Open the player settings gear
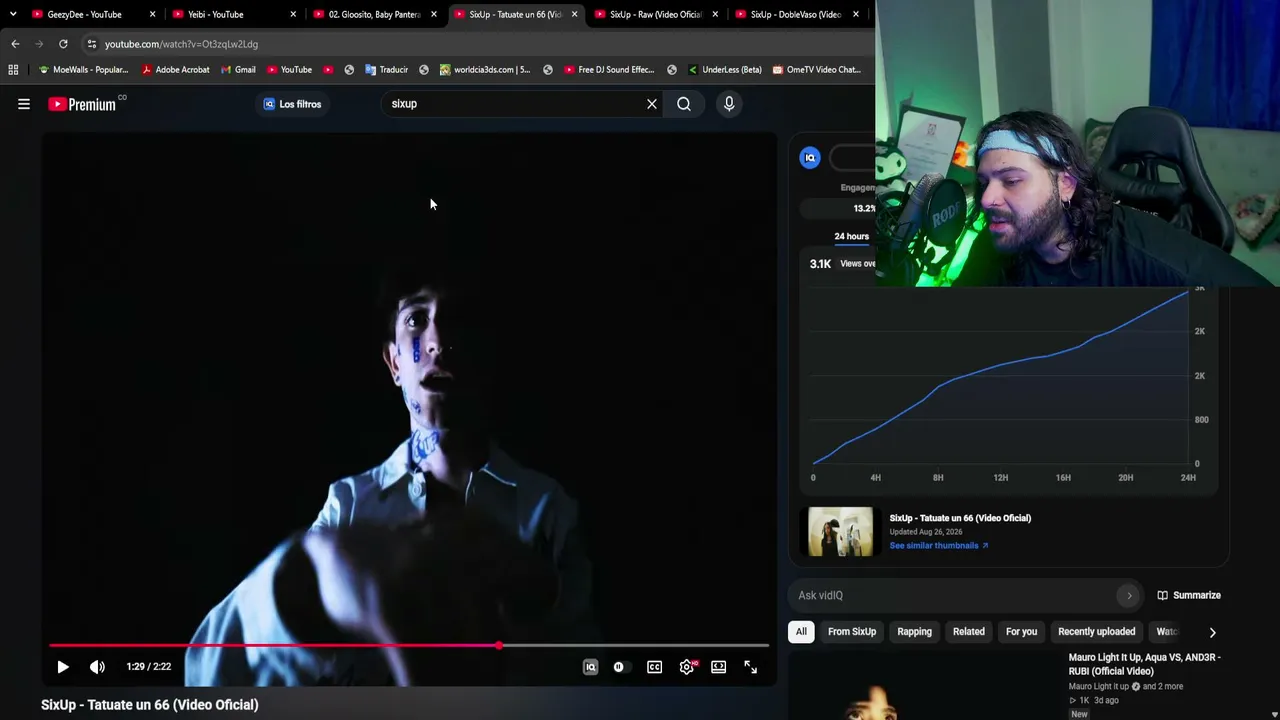 pyautogui.click(x=687, y=667)
